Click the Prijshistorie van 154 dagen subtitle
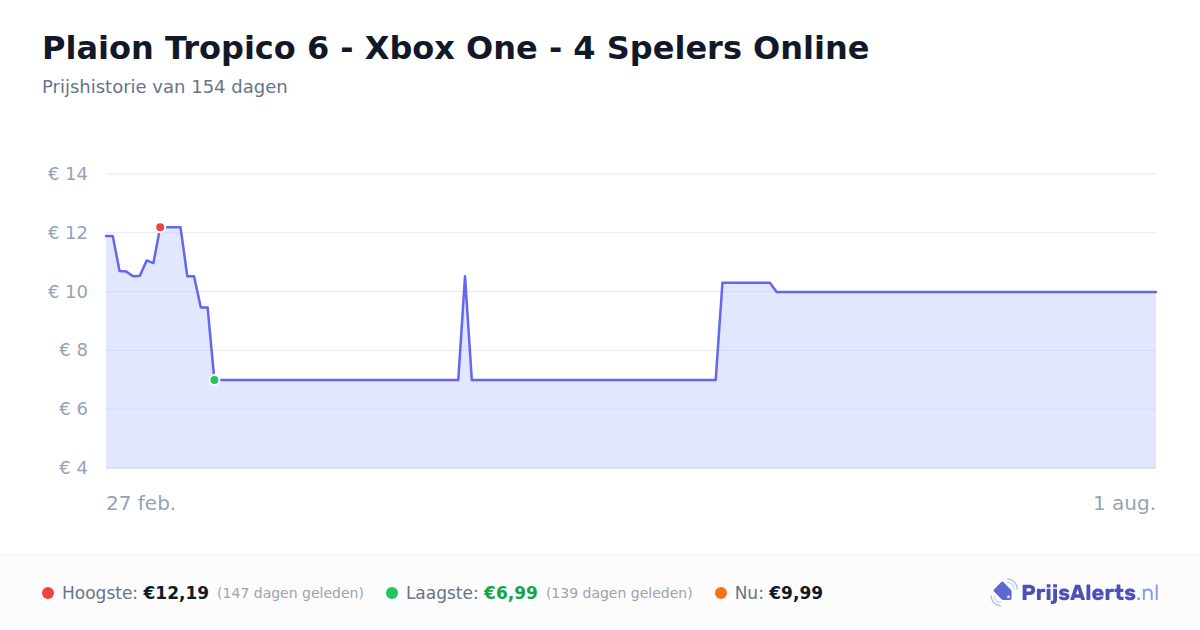Screen dimensions: 1200x630 click(x=165, y=87)
